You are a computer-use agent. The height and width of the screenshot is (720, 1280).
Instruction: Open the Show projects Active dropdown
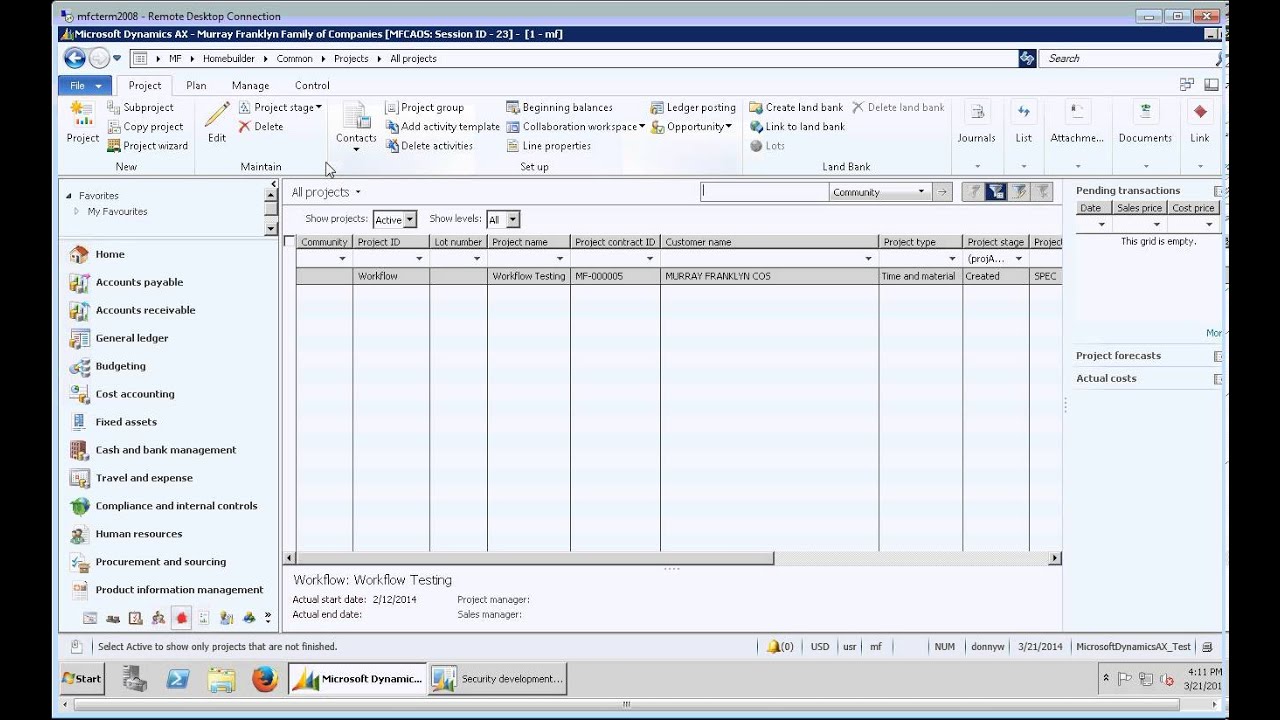tap(410, 219)
